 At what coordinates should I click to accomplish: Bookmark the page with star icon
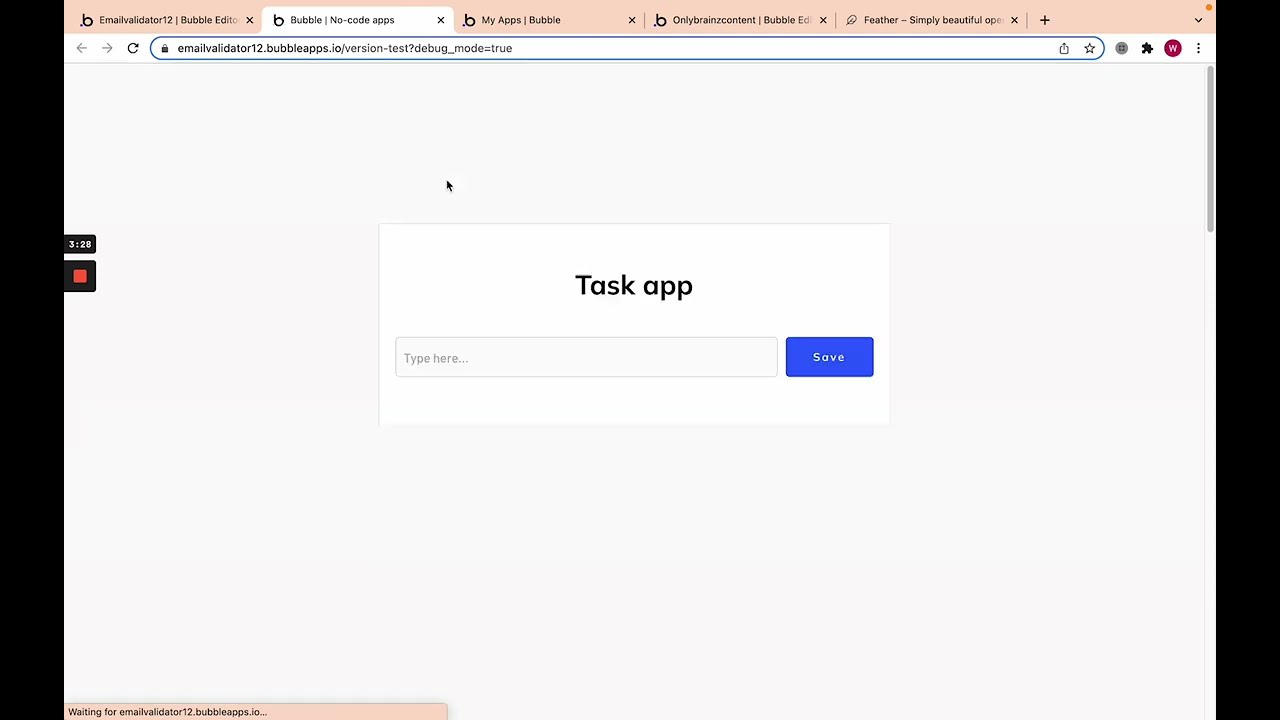pyautogui.click(x=1090, y=48)
